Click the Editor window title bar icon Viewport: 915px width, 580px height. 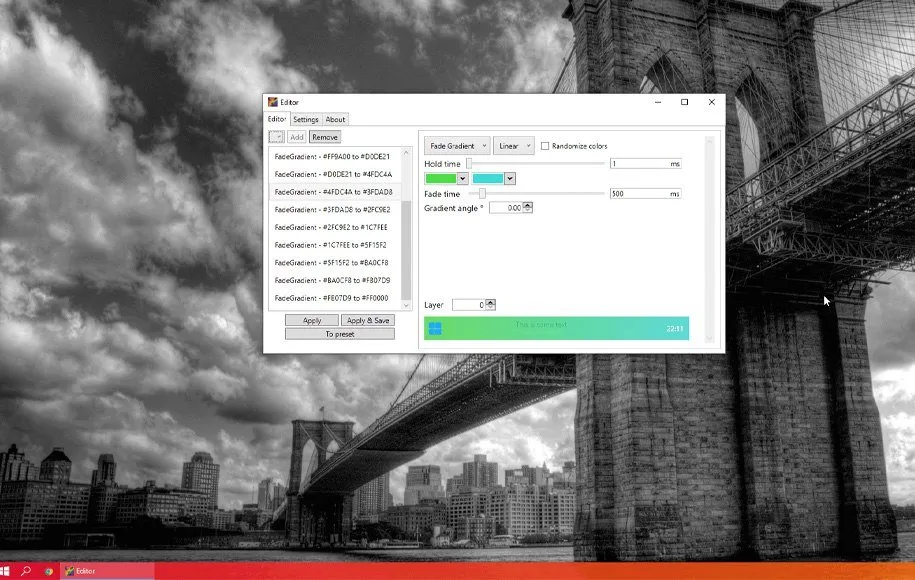(271, 102)
